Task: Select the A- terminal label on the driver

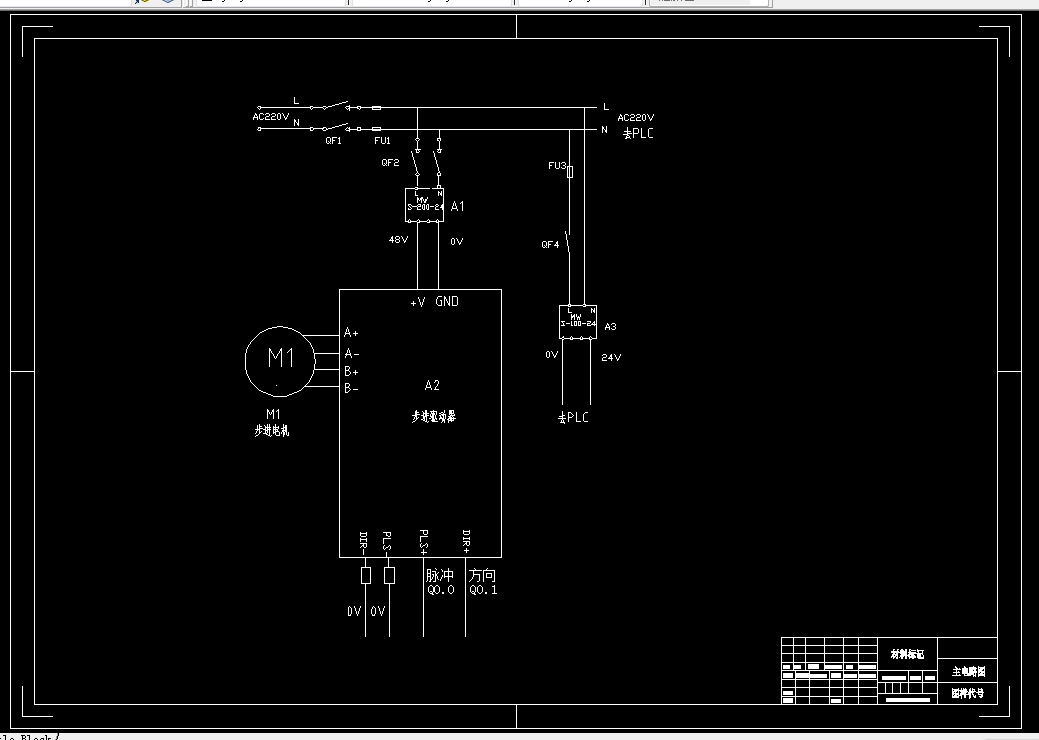Action: (x=351, y=354)
